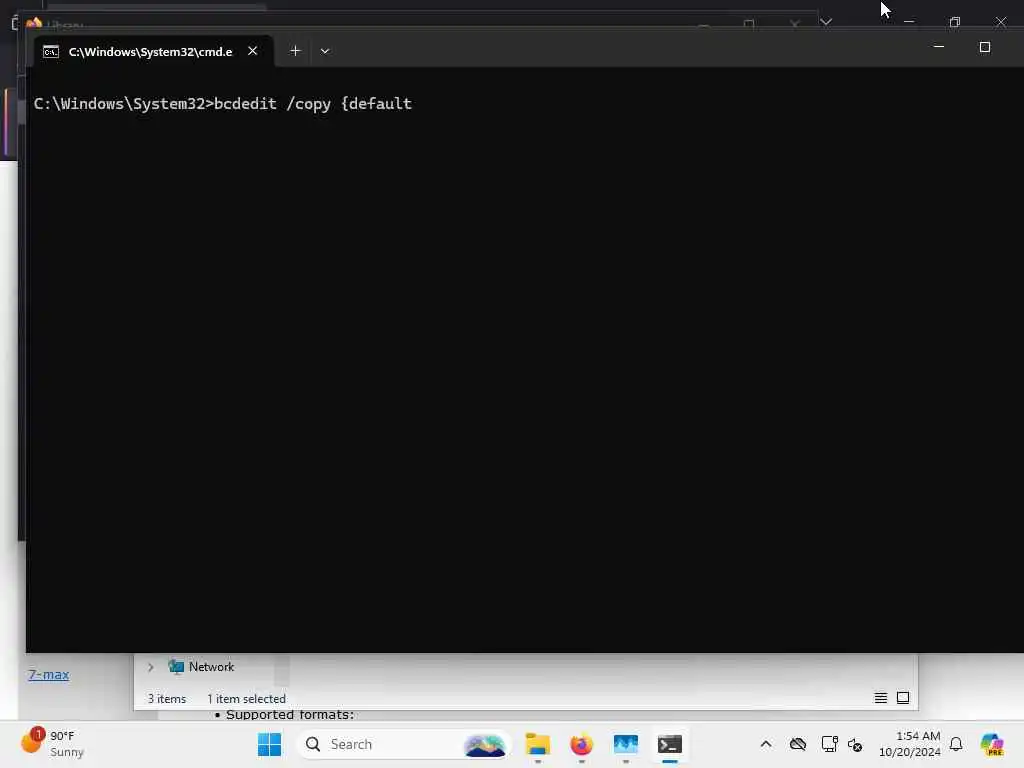Close the cmd.exe terminal tab

253,51
